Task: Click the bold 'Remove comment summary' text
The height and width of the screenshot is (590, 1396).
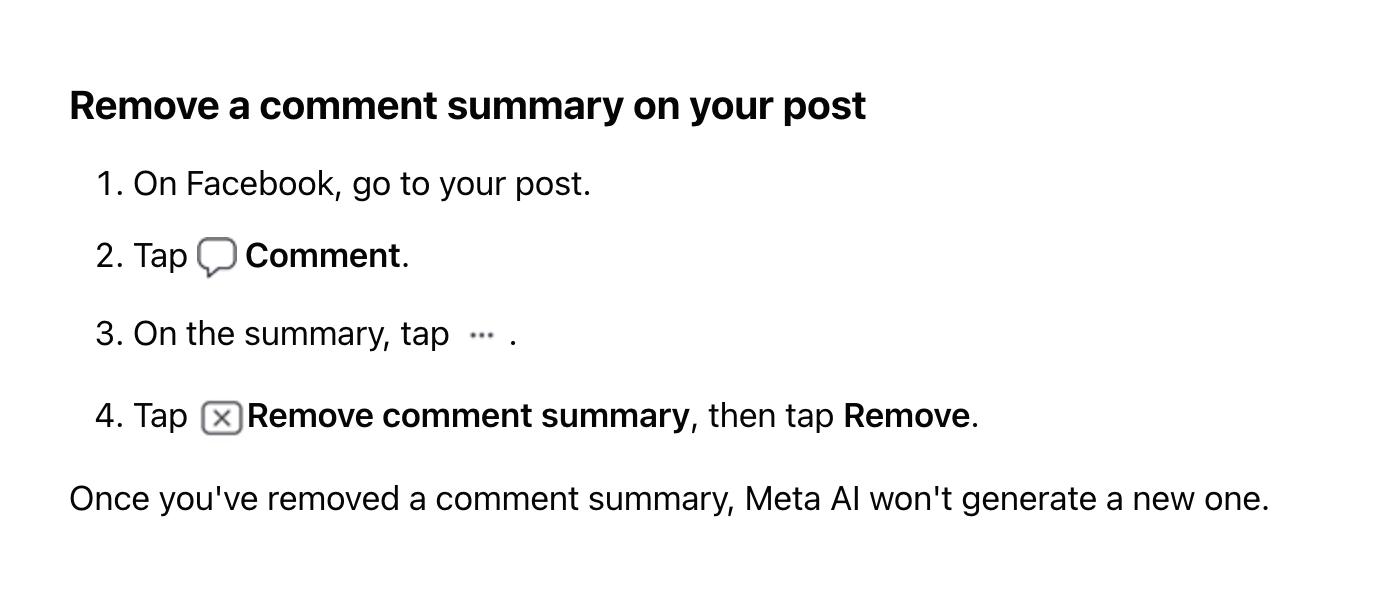Action: coord(468,416)
